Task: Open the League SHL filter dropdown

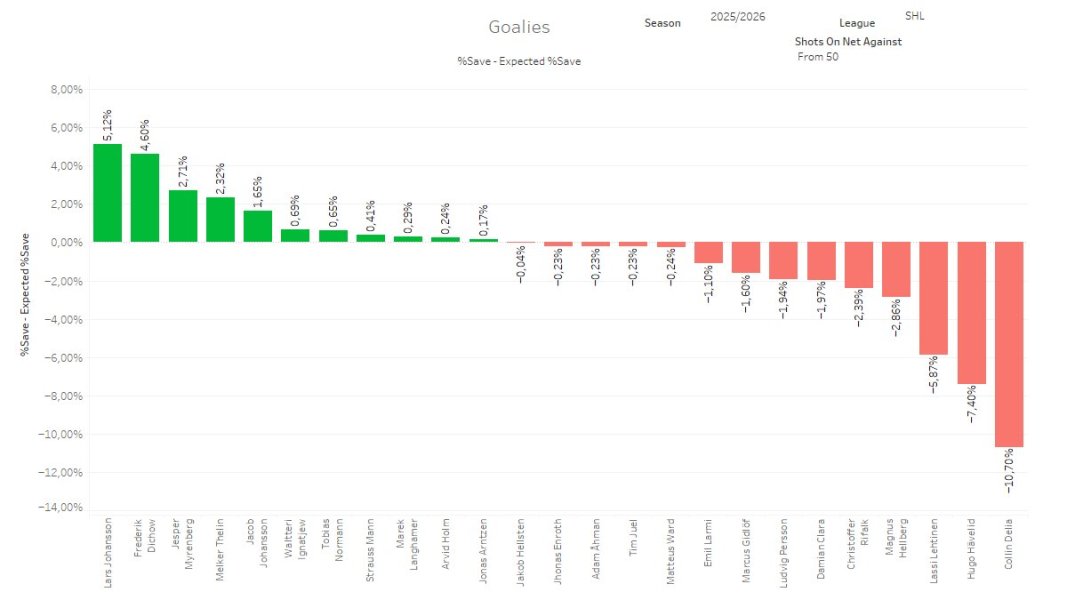Action: [914, 16]
